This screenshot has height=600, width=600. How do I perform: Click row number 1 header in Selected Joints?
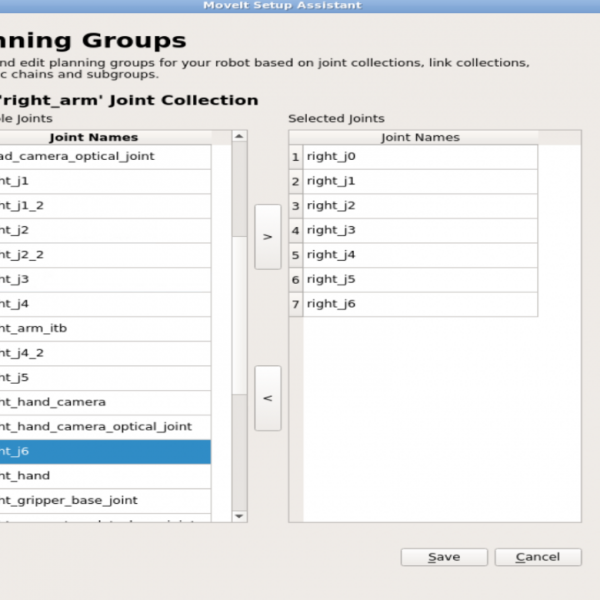coord(296,157)
